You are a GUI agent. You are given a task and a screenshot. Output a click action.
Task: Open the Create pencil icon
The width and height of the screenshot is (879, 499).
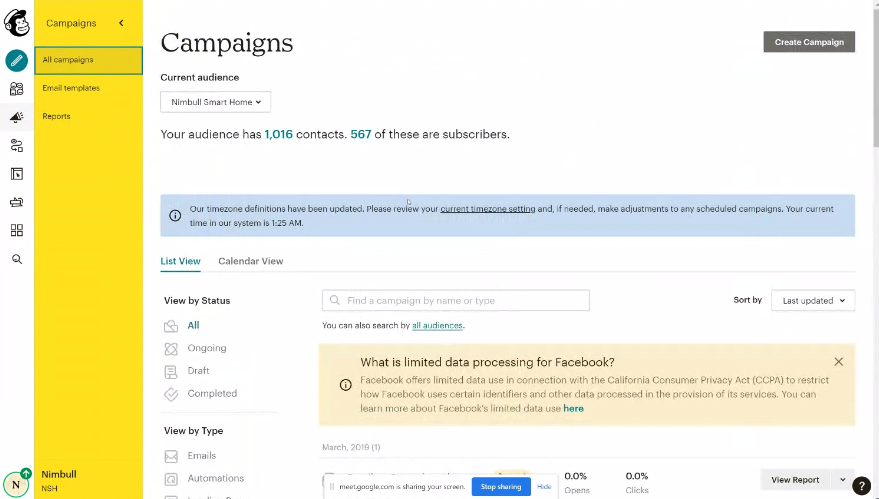click(x=17, y=60)
